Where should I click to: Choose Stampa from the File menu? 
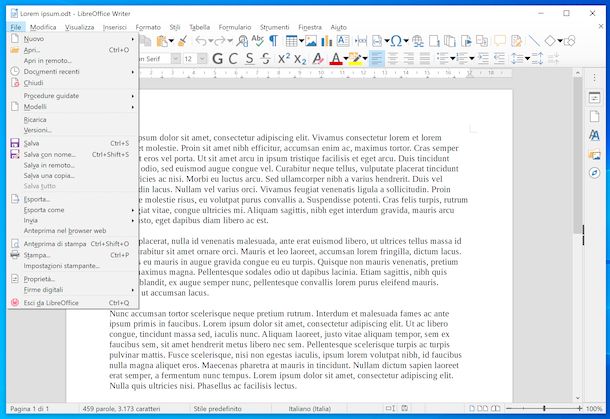[x=73, y=255]
